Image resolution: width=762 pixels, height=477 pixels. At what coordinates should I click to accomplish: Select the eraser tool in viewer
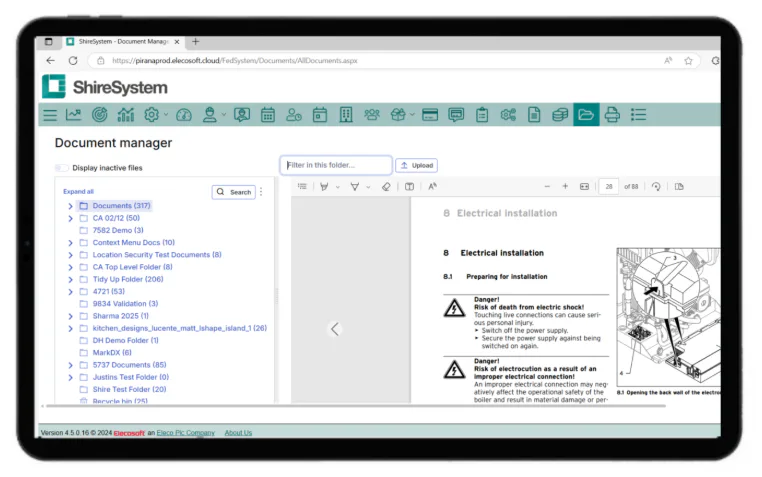[386, 187]
